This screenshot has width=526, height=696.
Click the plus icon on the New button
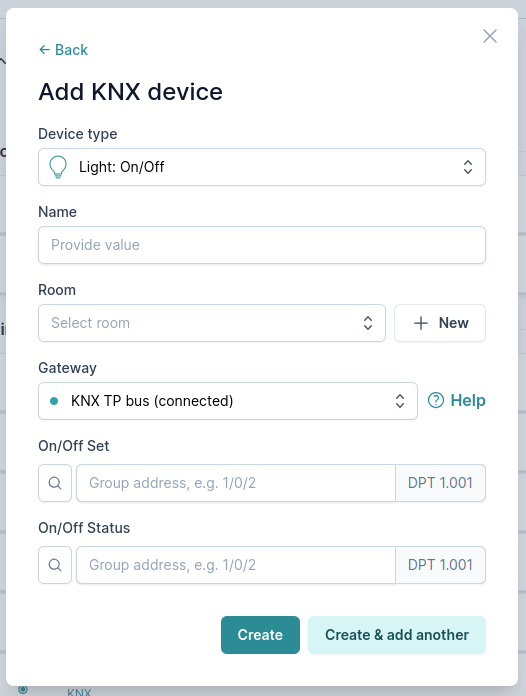[x=421, y=323]
